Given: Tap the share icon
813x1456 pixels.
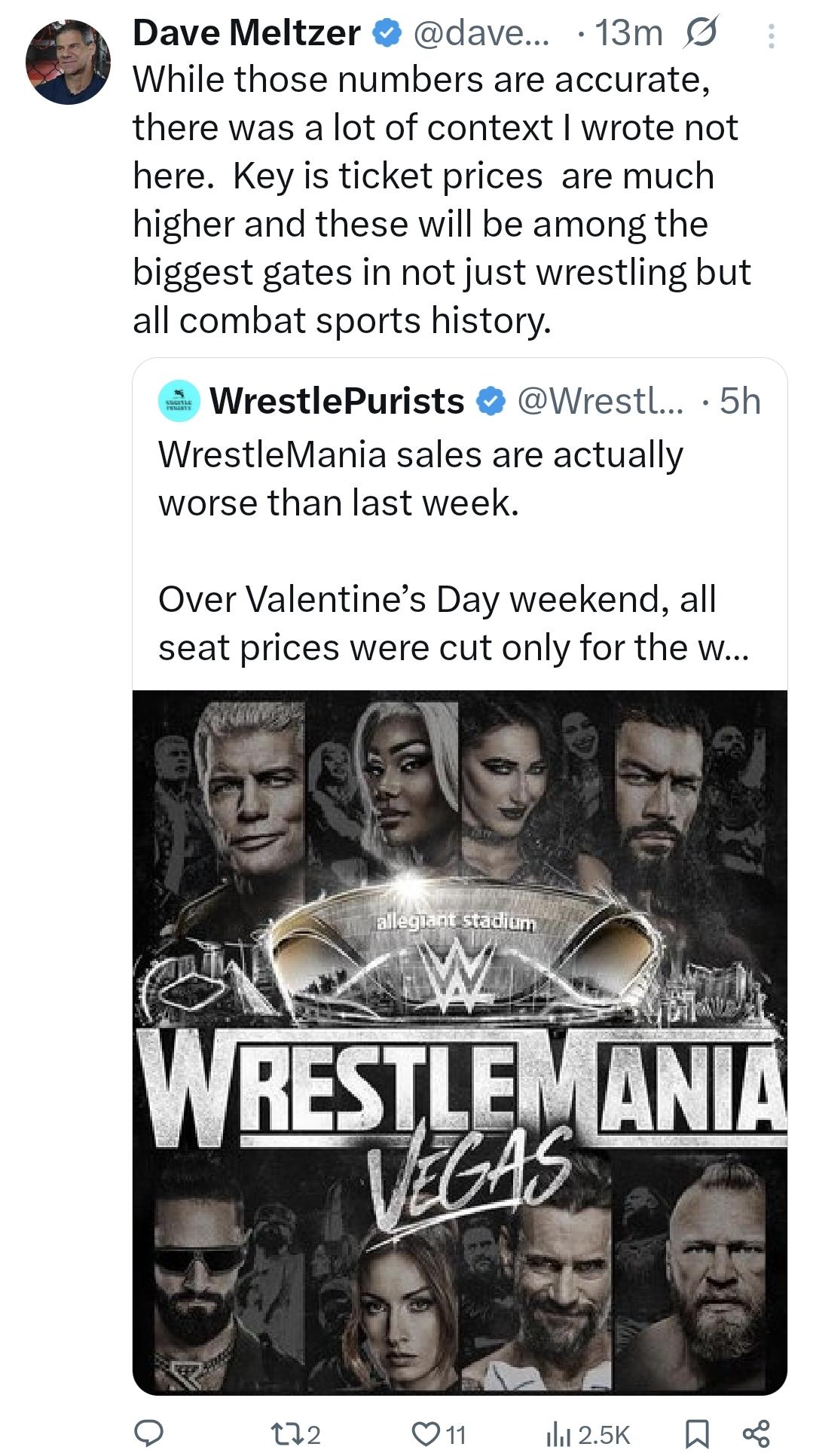Looking at the screenshot, I should [756, 1432].
